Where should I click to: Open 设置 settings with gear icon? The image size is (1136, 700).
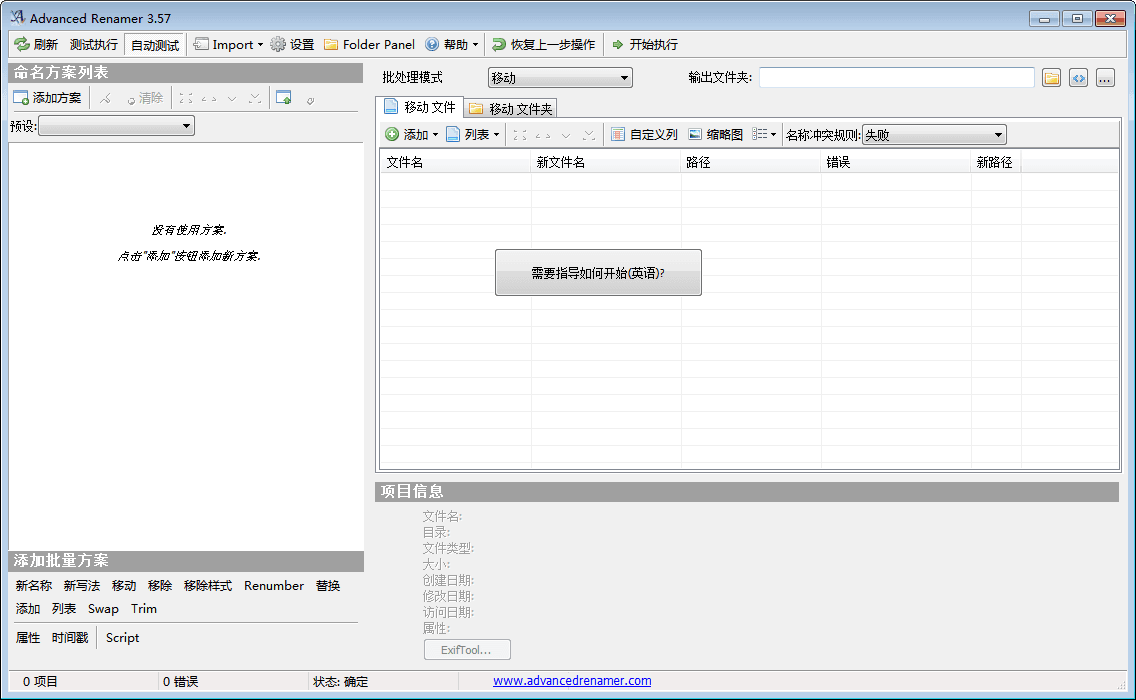pyautogui.click(x=278, y=44)
